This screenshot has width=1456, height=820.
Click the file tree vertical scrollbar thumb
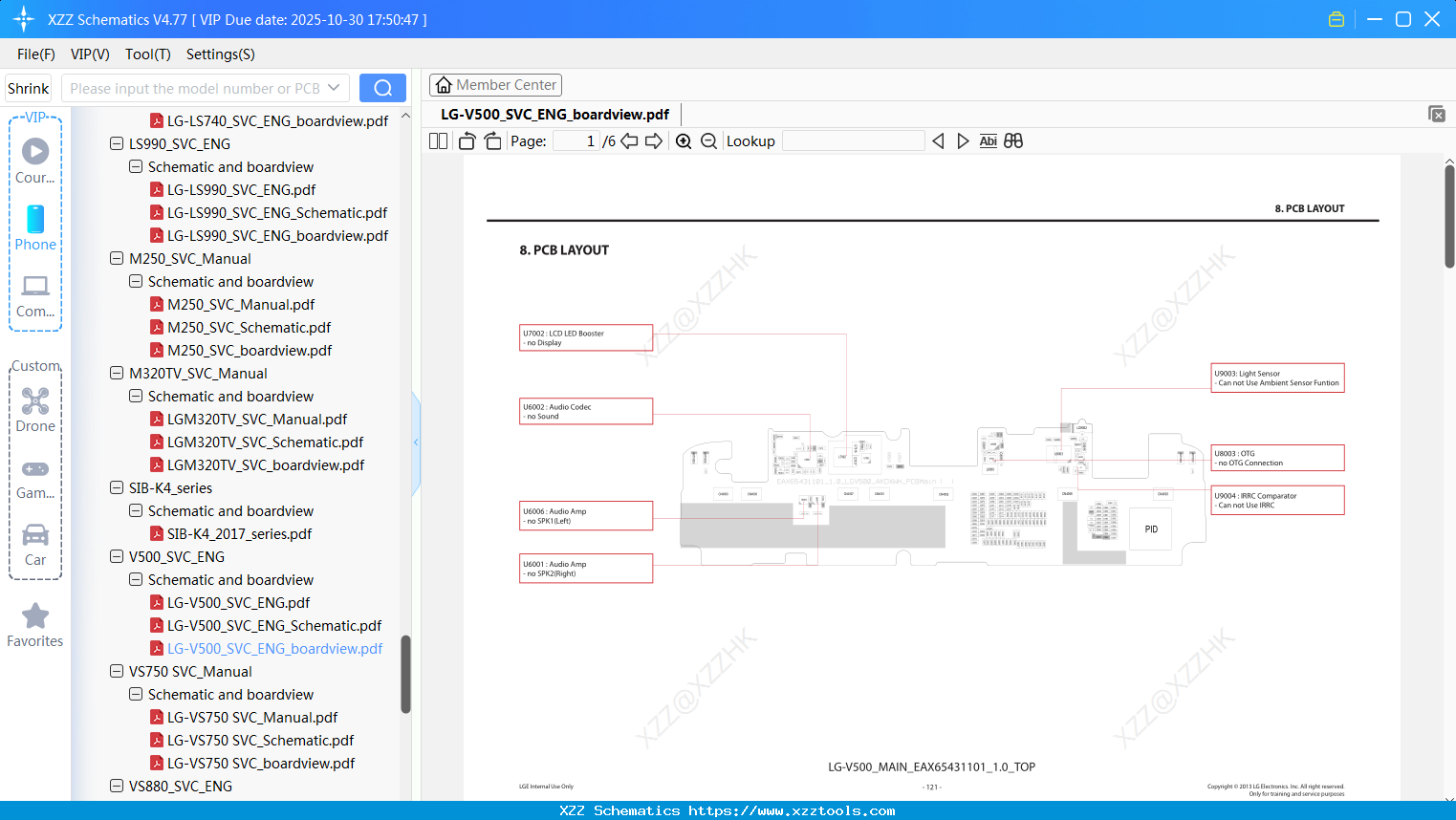(x=405, y=674)
